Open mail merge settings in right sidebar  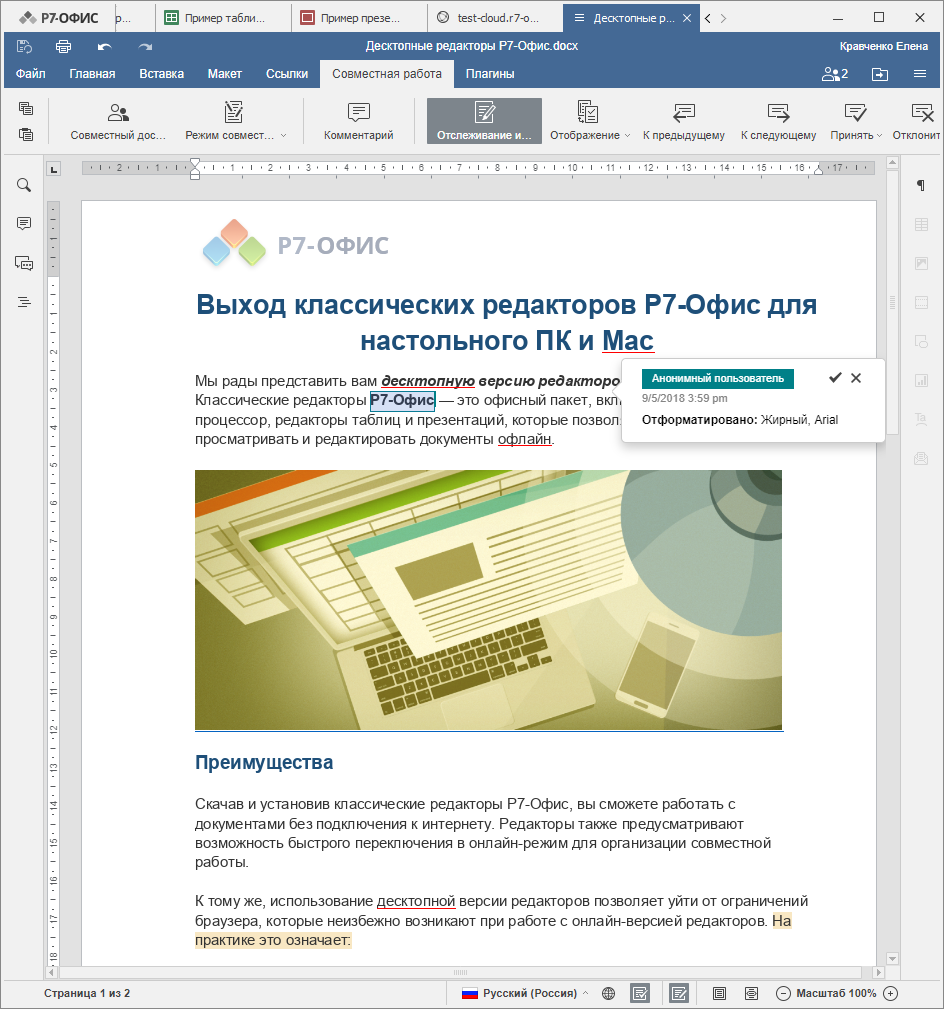921,459
